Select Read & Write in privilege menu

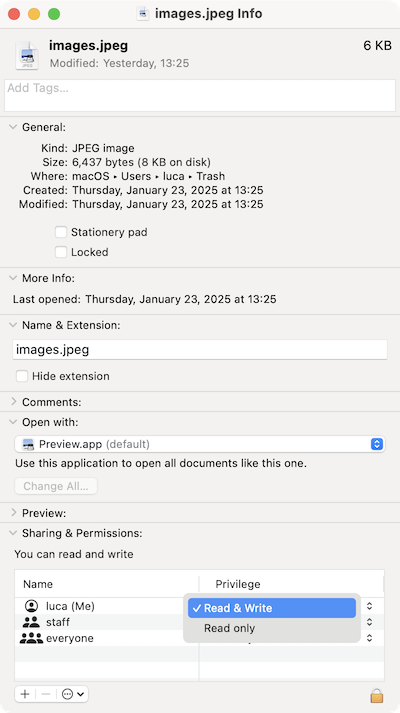click(x=272, y=608)
